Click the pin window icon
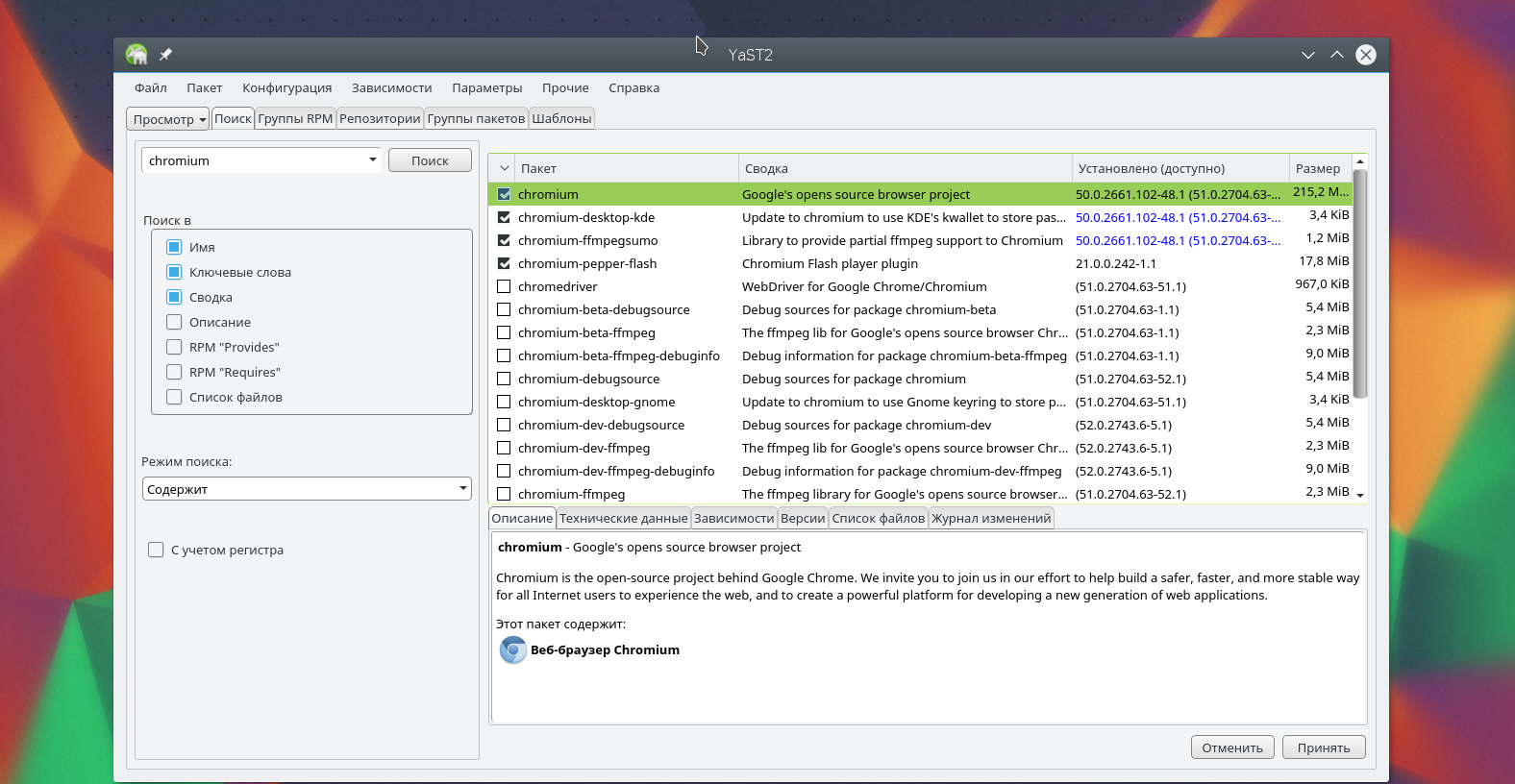The width and height of the screenshot is (1515, 784). pos(165,55)
